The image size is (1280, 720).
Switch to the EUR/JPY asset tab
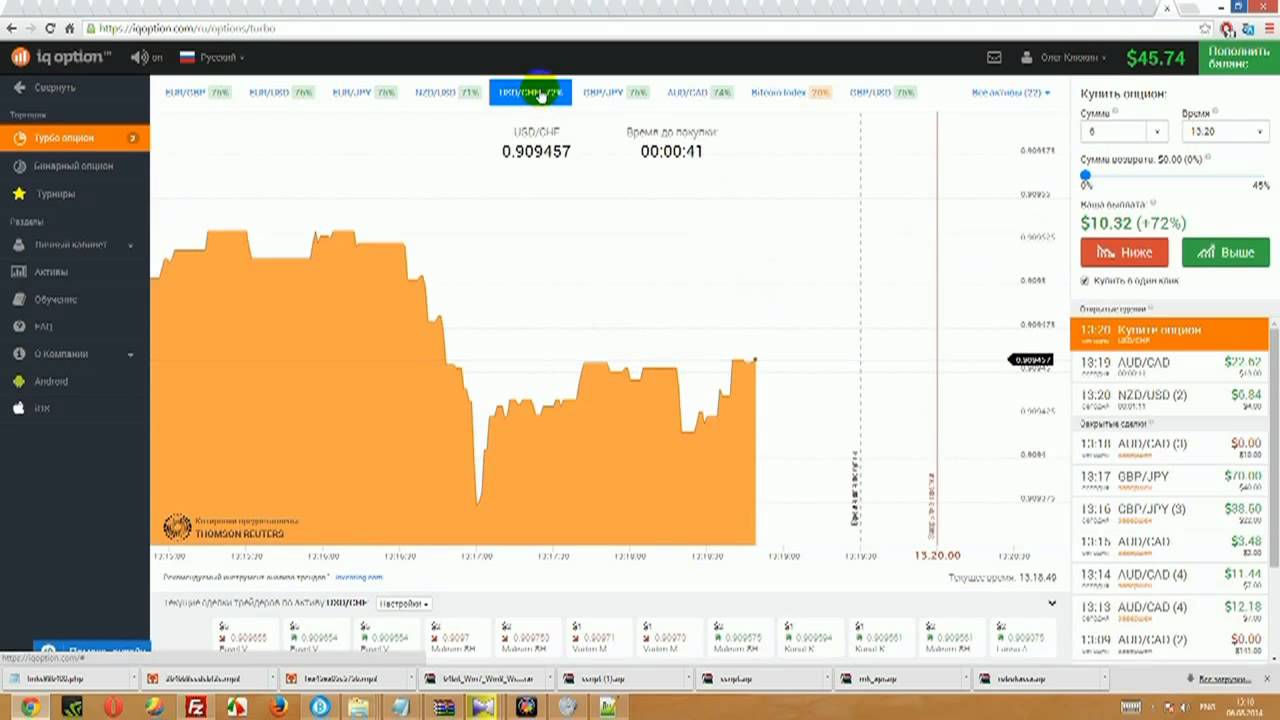(364, 92)
